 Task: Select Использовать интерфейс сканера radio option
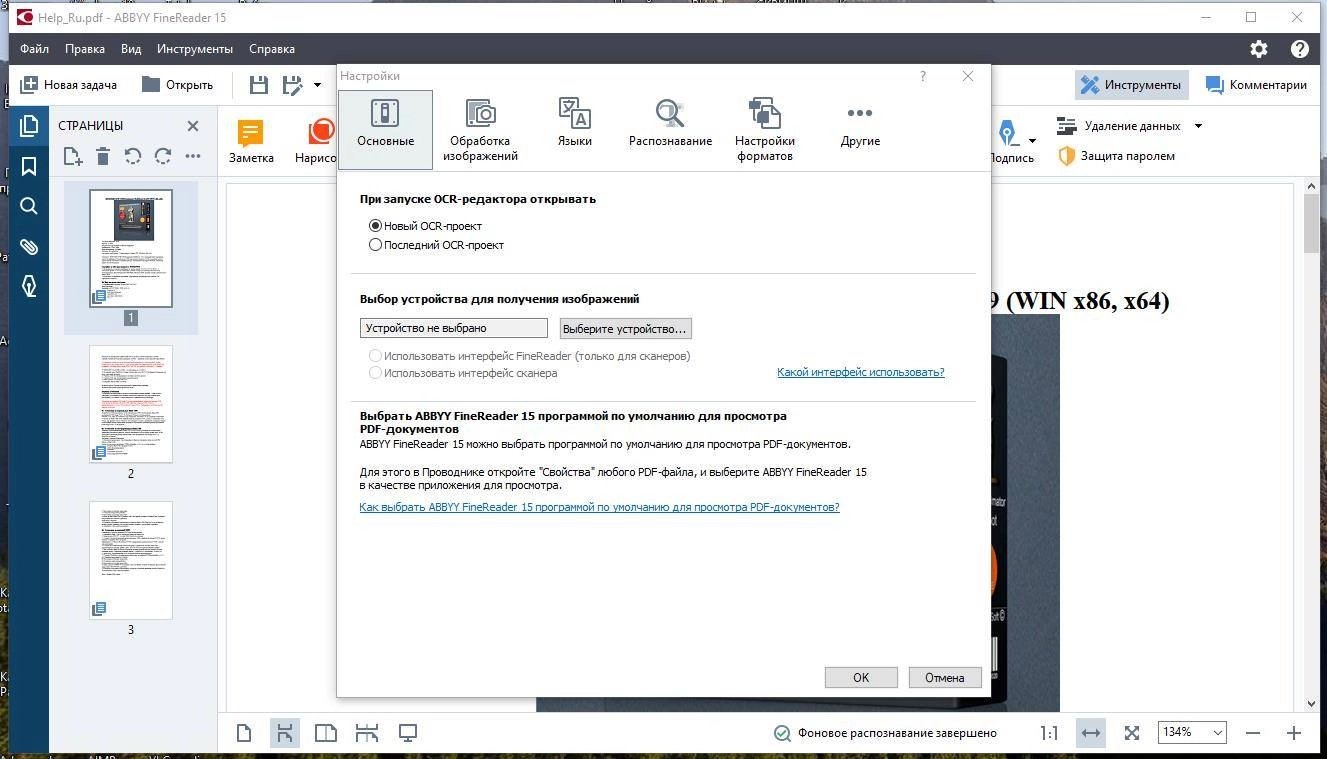(x=464, y=373)
